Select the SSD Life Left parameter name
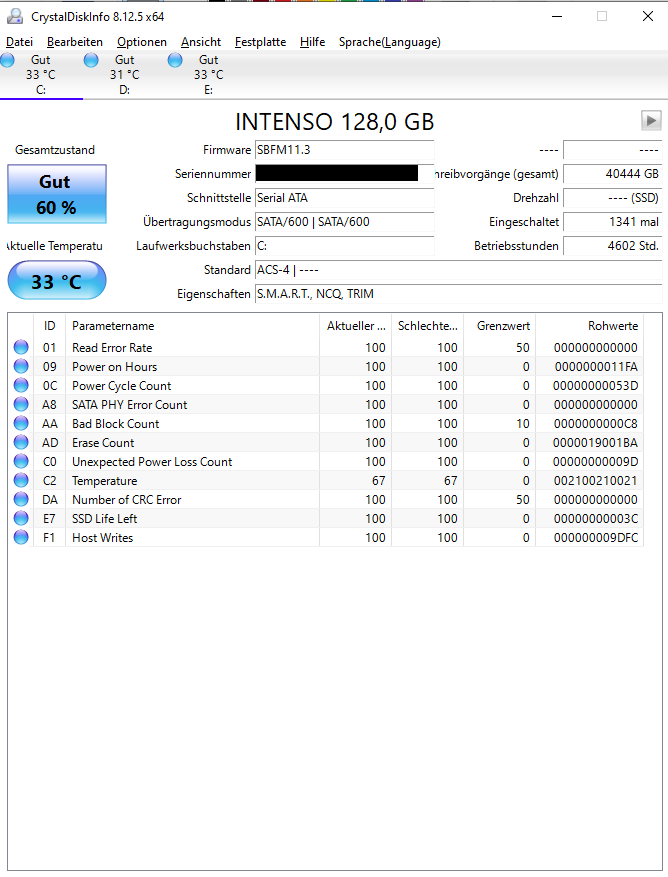The width and height of the screenshot is (668, 877). coord(104,519)
